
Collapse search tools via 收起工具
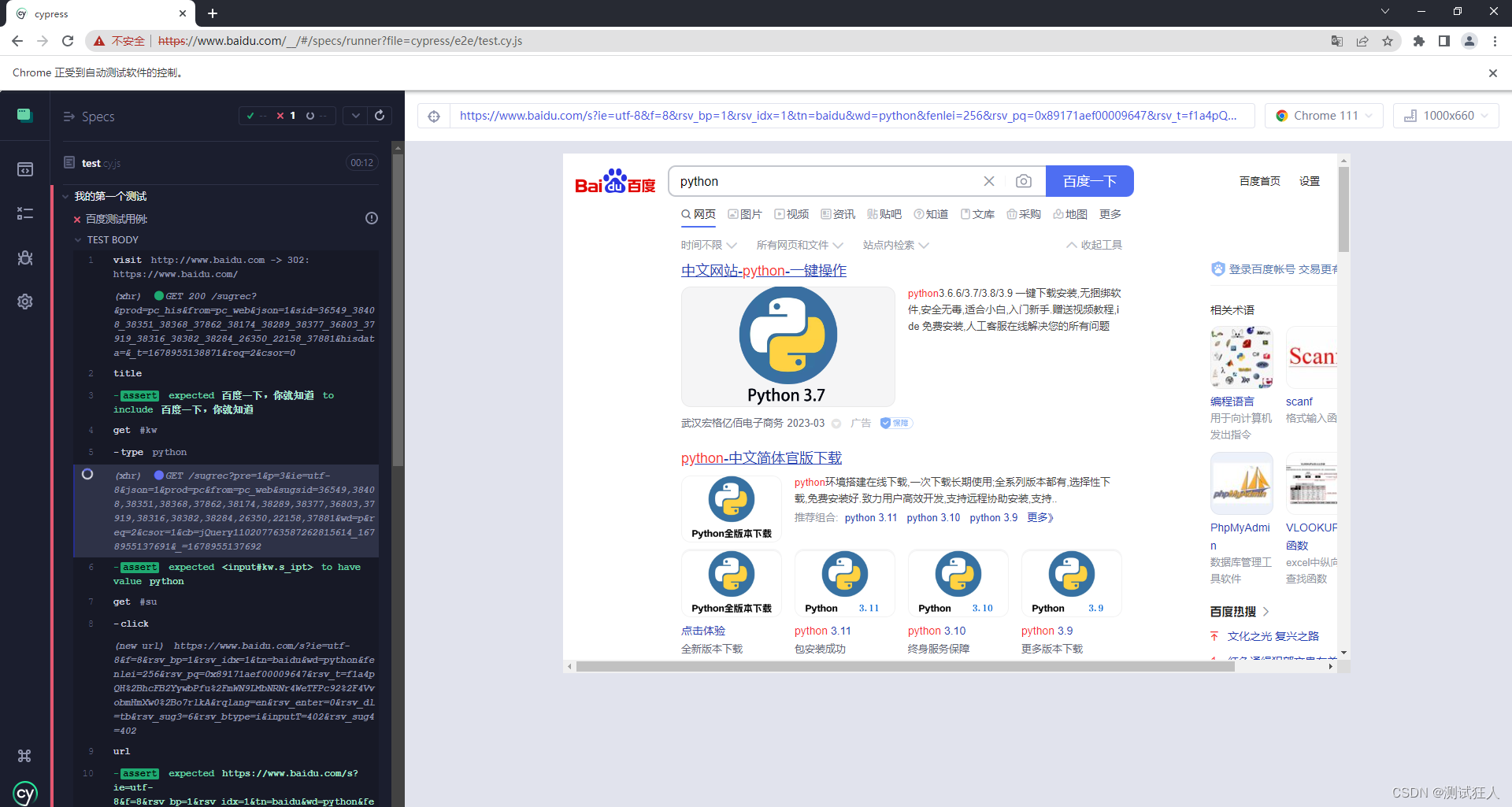(1094, 245)
